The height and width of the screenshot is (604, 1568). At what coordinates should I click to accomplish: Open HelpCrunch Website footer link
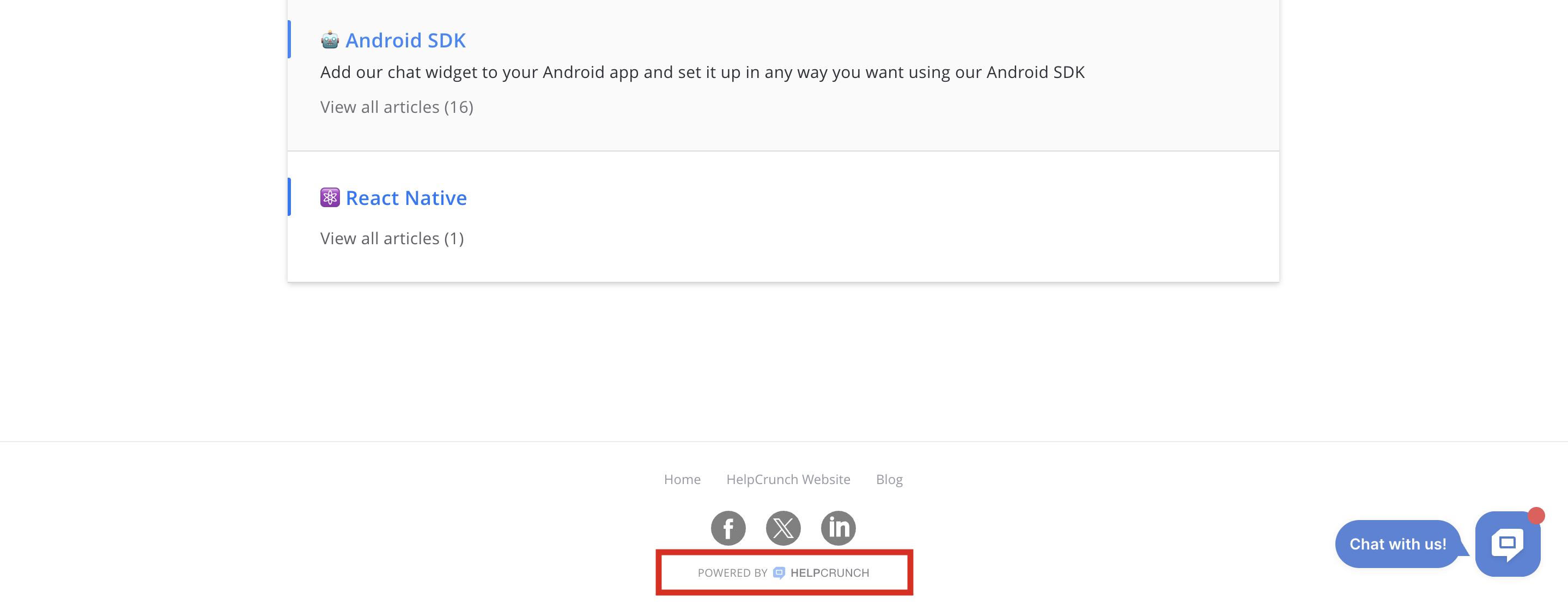788,480
